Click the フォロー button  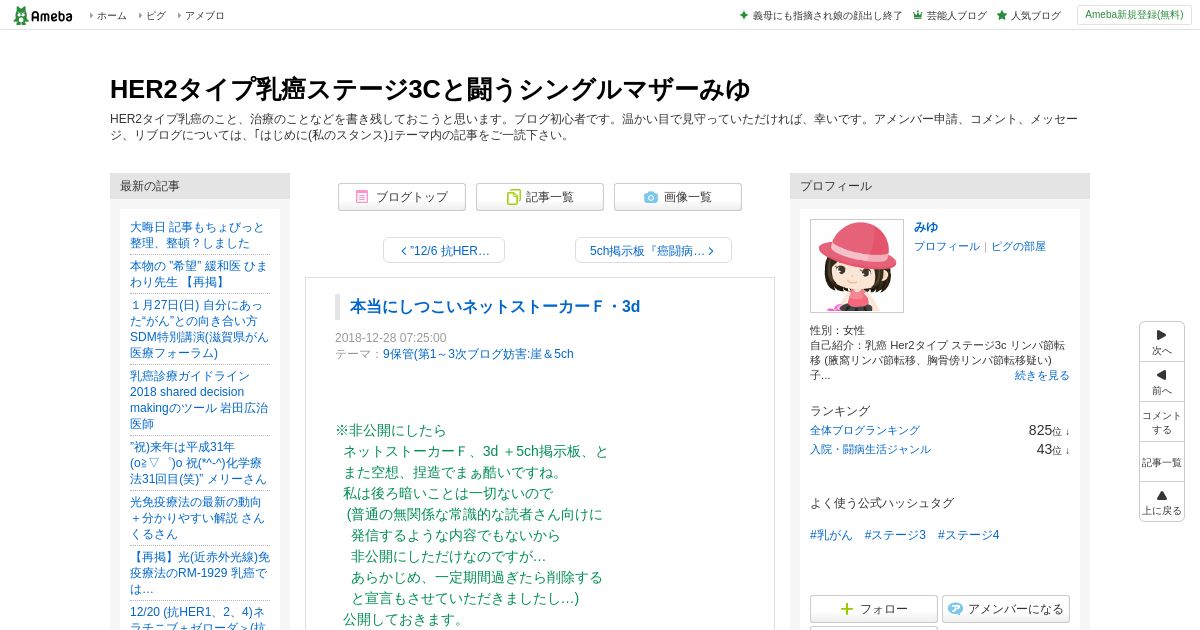click(x=874, y=609)
